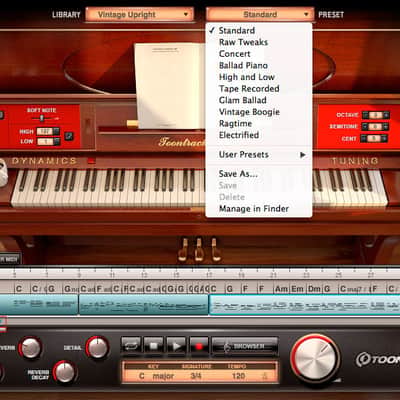Viewport: 400px width, 400px height.
Task: Click the 'Em' chord in the chord track
Action: [298, 289]
